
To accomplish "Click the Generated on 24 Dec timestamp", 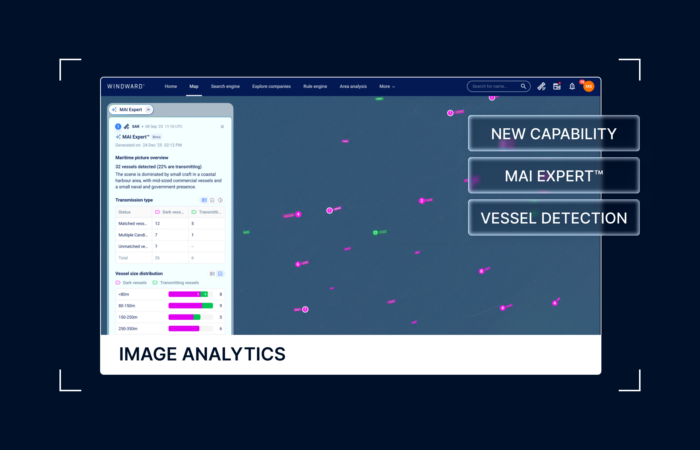I will 149,145.
